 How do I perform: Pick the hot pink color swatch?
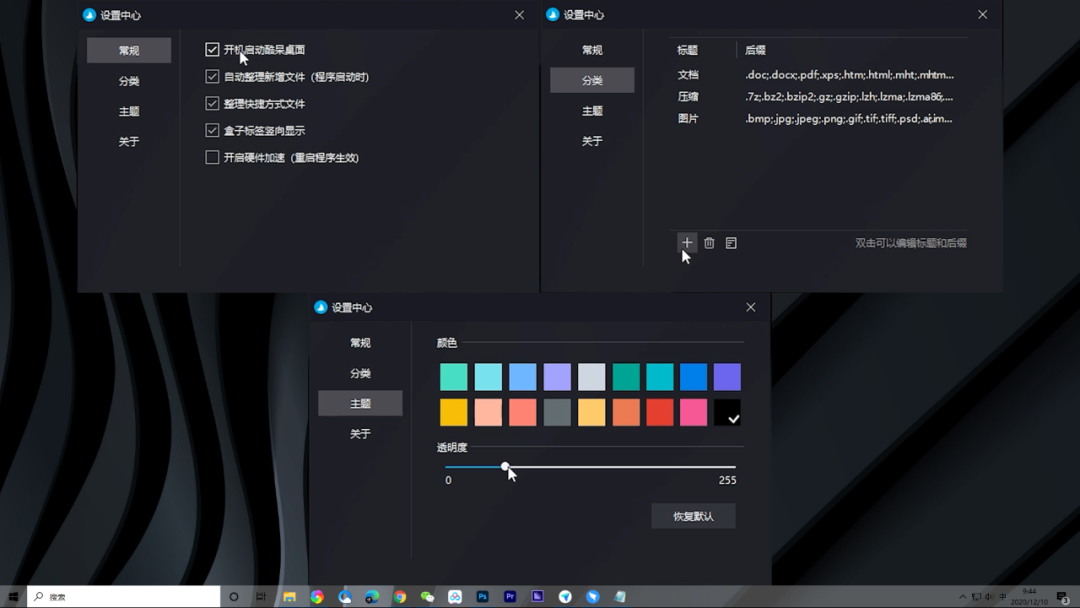pos(693,412)
